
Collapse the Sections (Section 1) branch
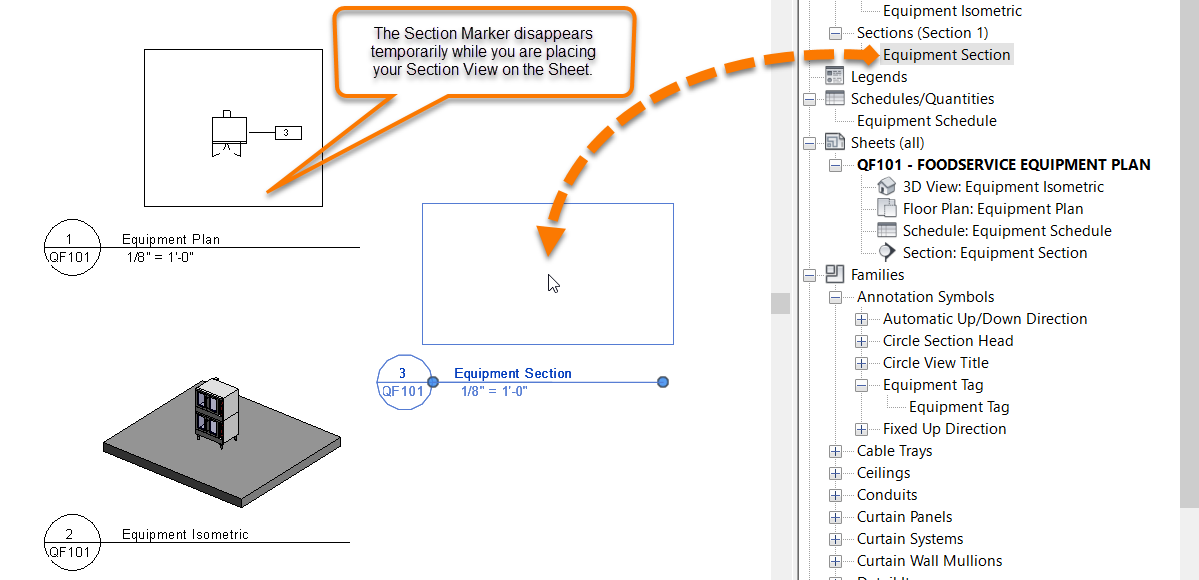(x=835, y=32)
